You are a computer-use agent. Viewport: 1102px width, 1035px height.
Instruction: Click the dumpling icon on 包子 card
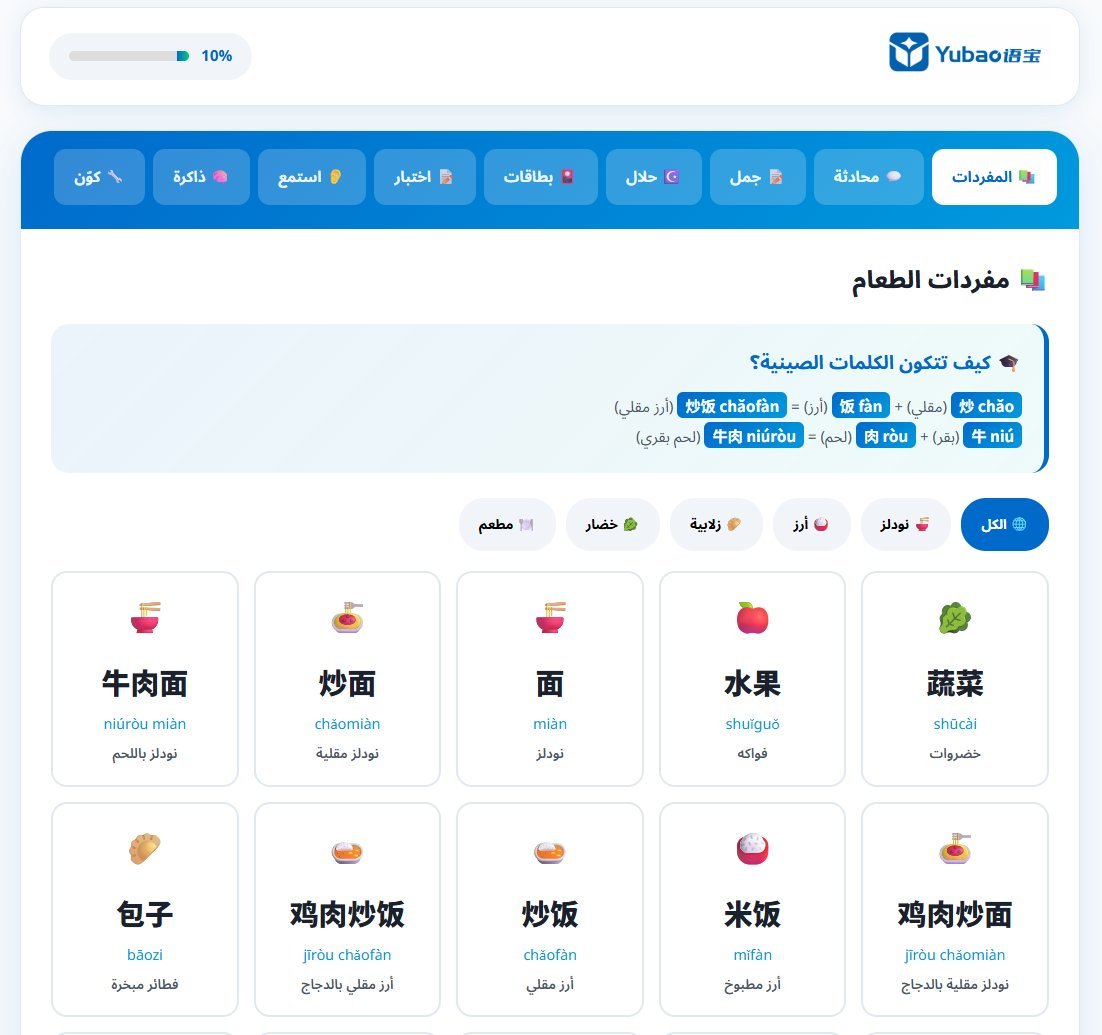point(145,849)
